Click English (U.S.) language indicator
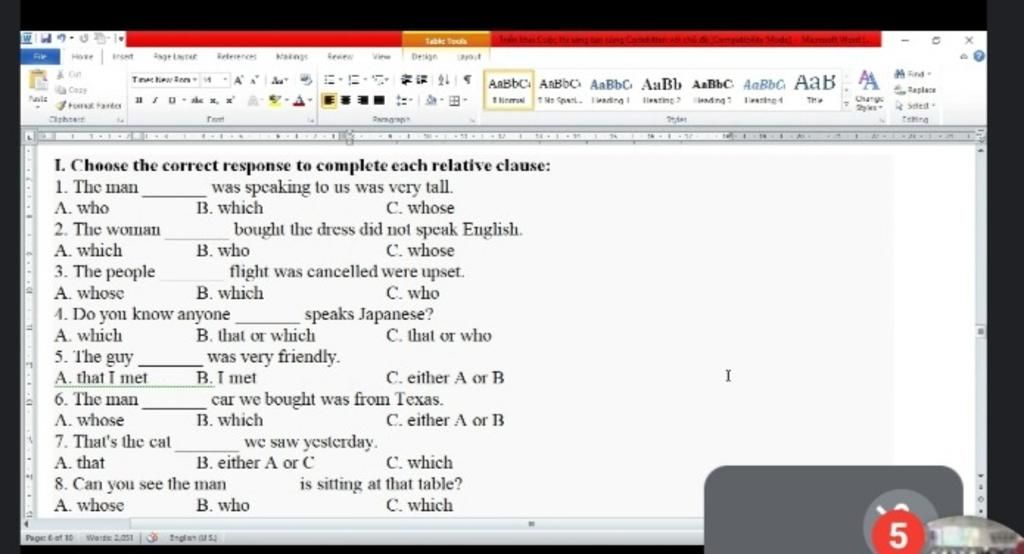Viewport: 1024px width, 554px height. coord(193,538)
